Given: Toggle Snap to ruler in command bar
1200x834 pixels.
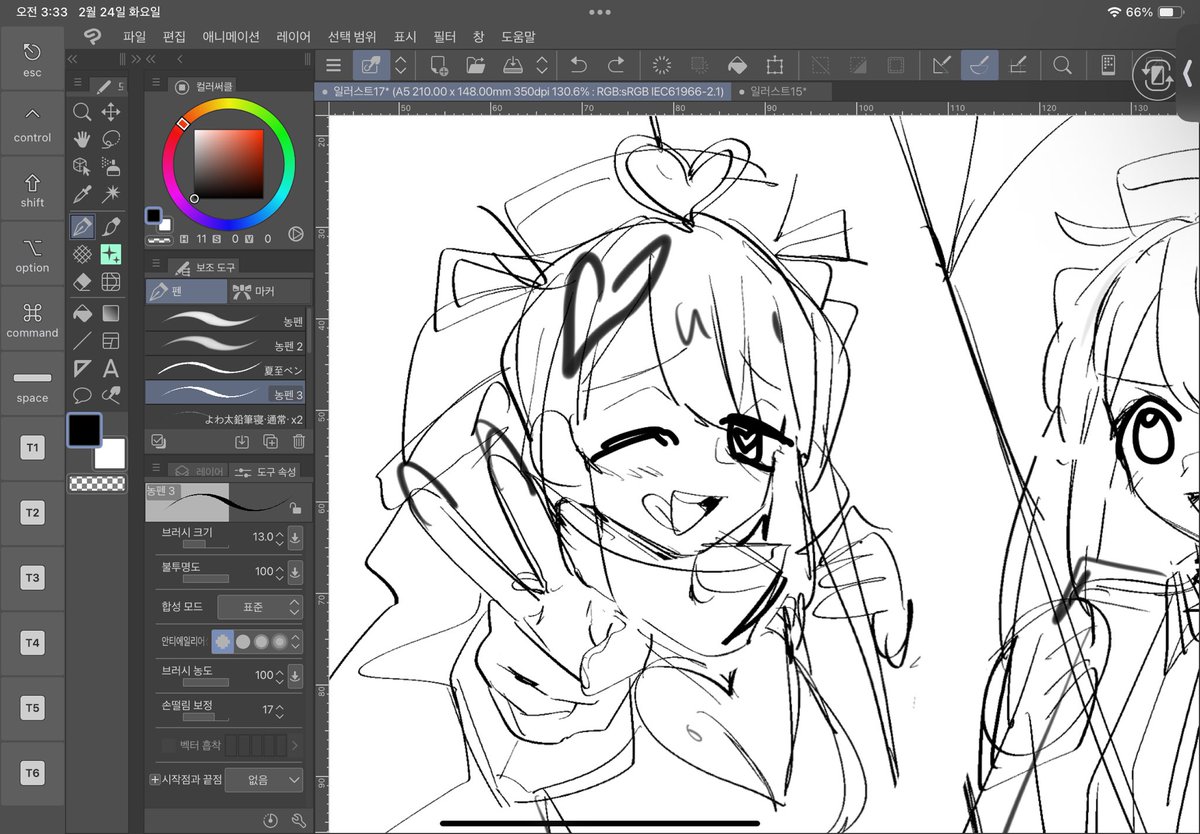Looking at the screenshot, I should 941,65.
